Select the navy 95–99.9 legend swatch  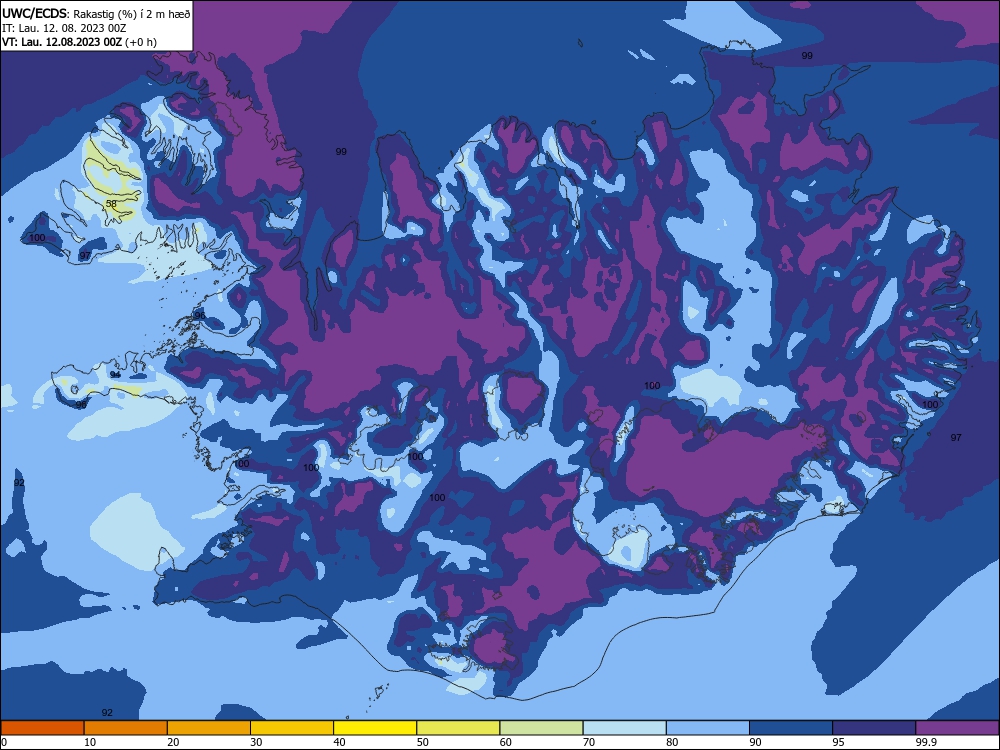click(x=874, y=728)
